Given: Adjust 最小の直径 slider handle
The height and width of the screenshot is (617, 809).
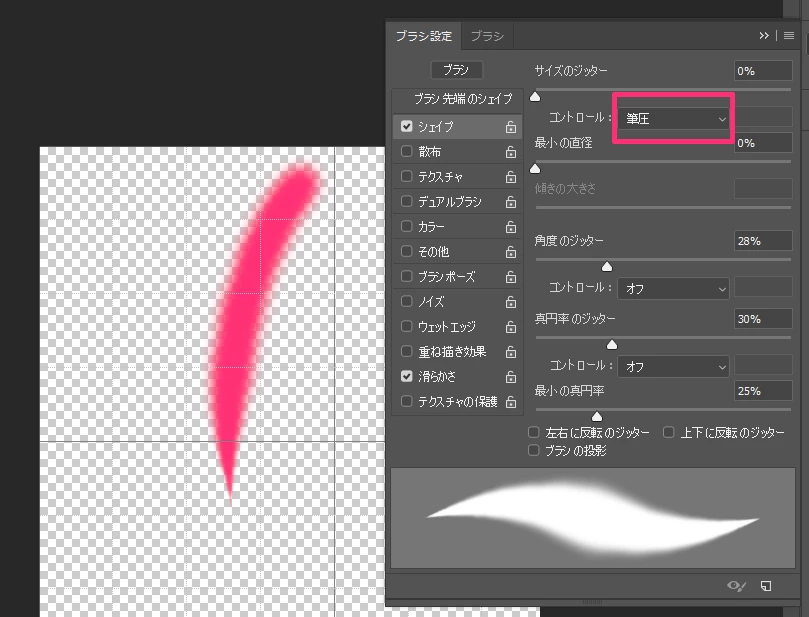Looking at the screenshot, I should coord(535,169).
